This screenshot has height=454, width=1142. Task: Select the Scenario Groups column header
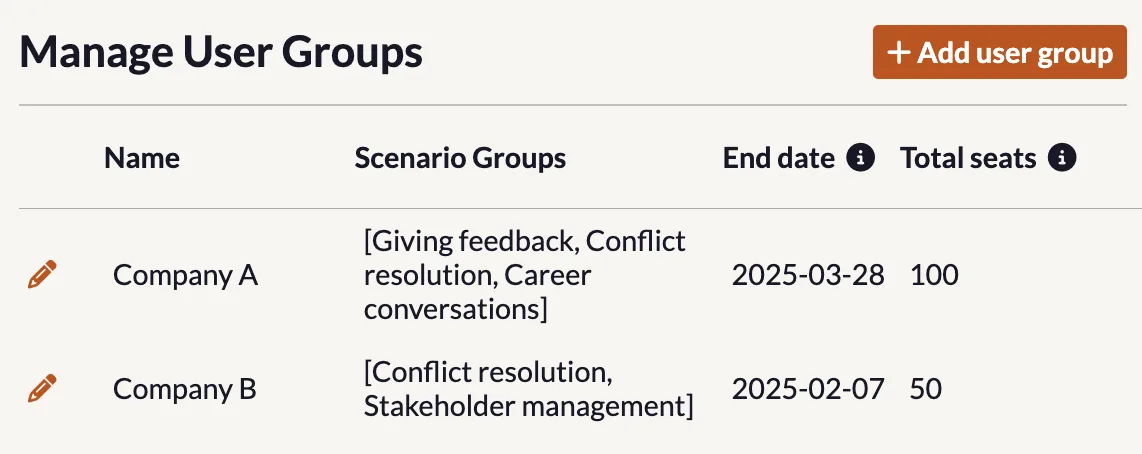click(x=460, y=157)
